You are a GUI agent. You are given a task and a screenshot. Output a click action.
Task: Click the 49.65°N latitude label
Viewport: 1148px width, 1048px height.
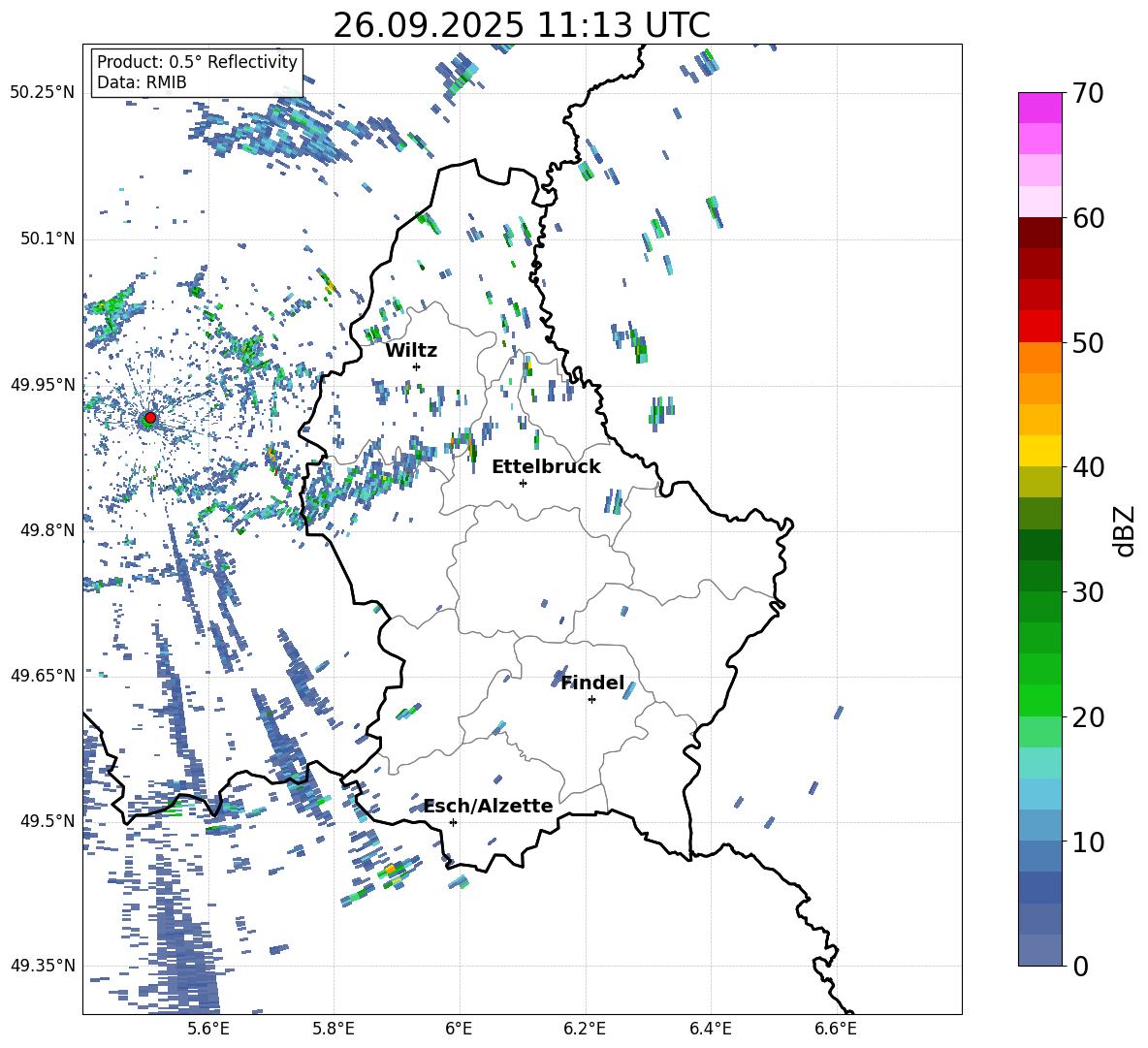point(43,675)
